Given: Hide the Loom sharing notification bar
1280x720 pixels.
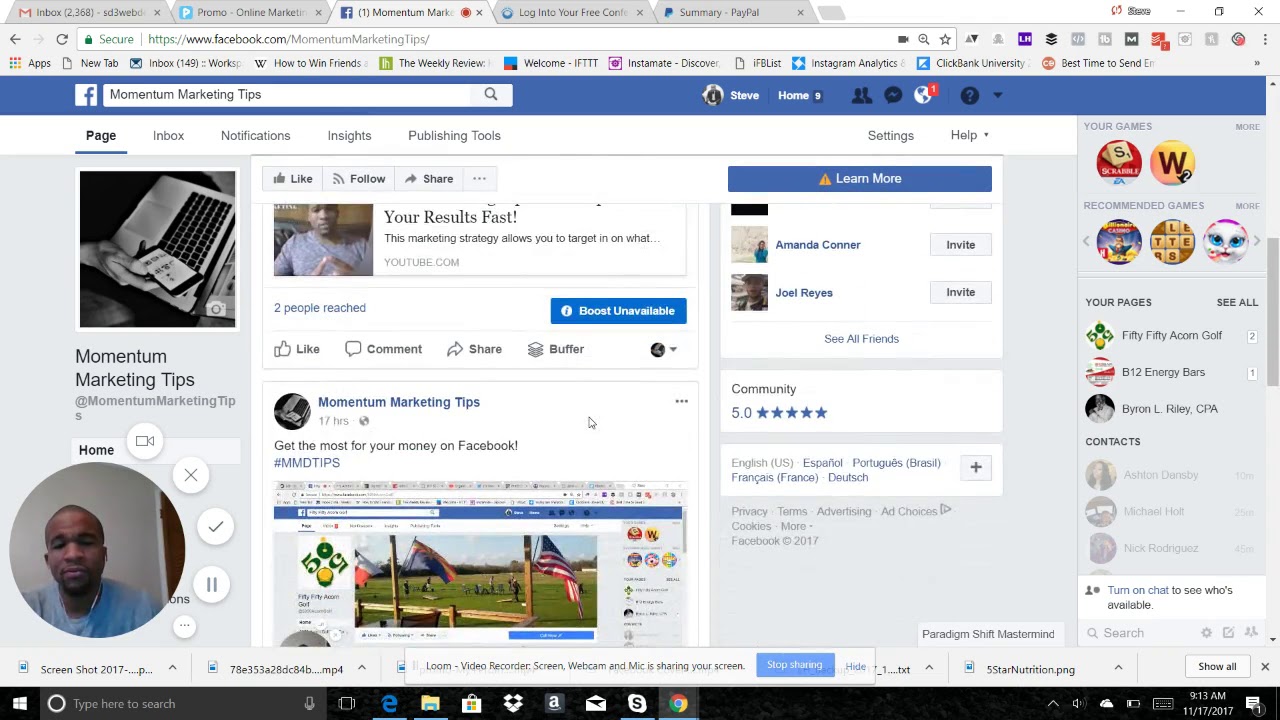Looking at the screenshot, I should pos(856,666).
